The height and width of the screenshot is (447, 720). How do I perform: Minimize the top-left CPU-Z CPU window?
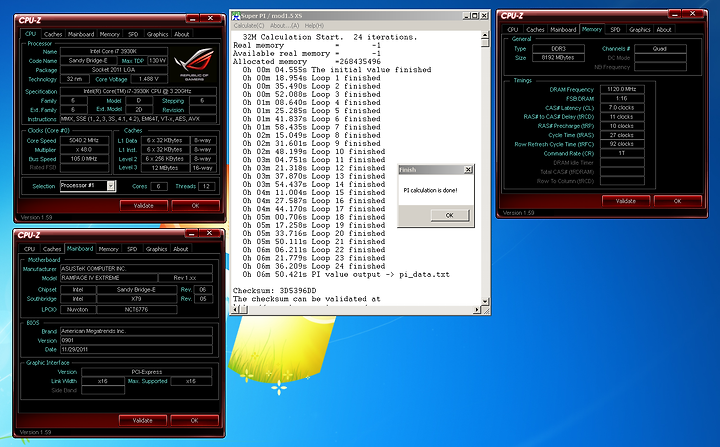tap(192, 18)
